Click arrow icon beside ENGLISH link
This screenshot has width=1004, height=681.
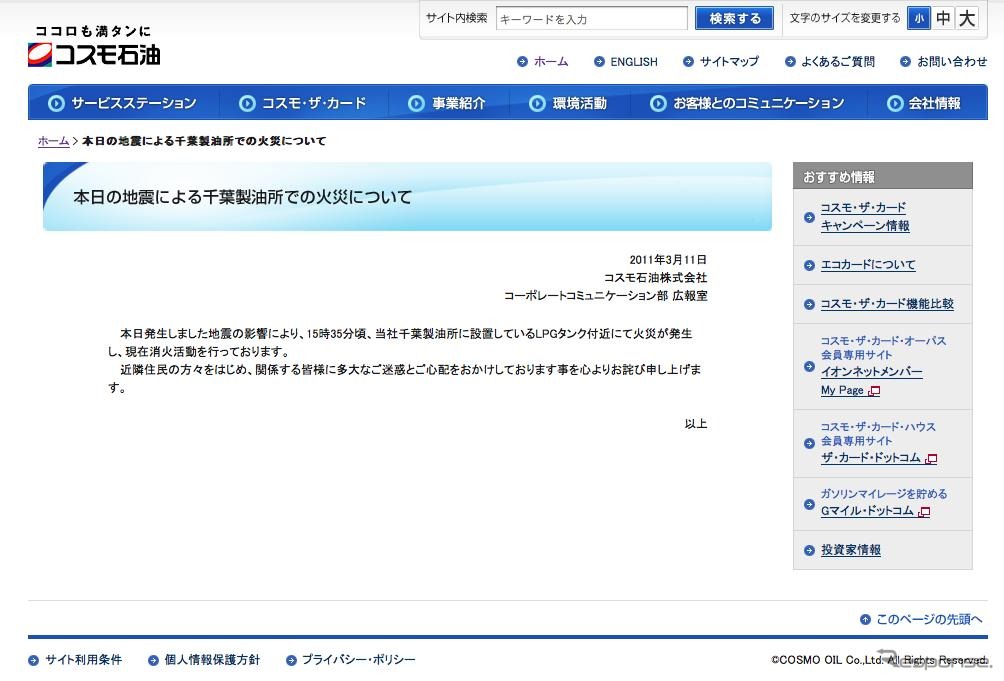click(599, 62)
